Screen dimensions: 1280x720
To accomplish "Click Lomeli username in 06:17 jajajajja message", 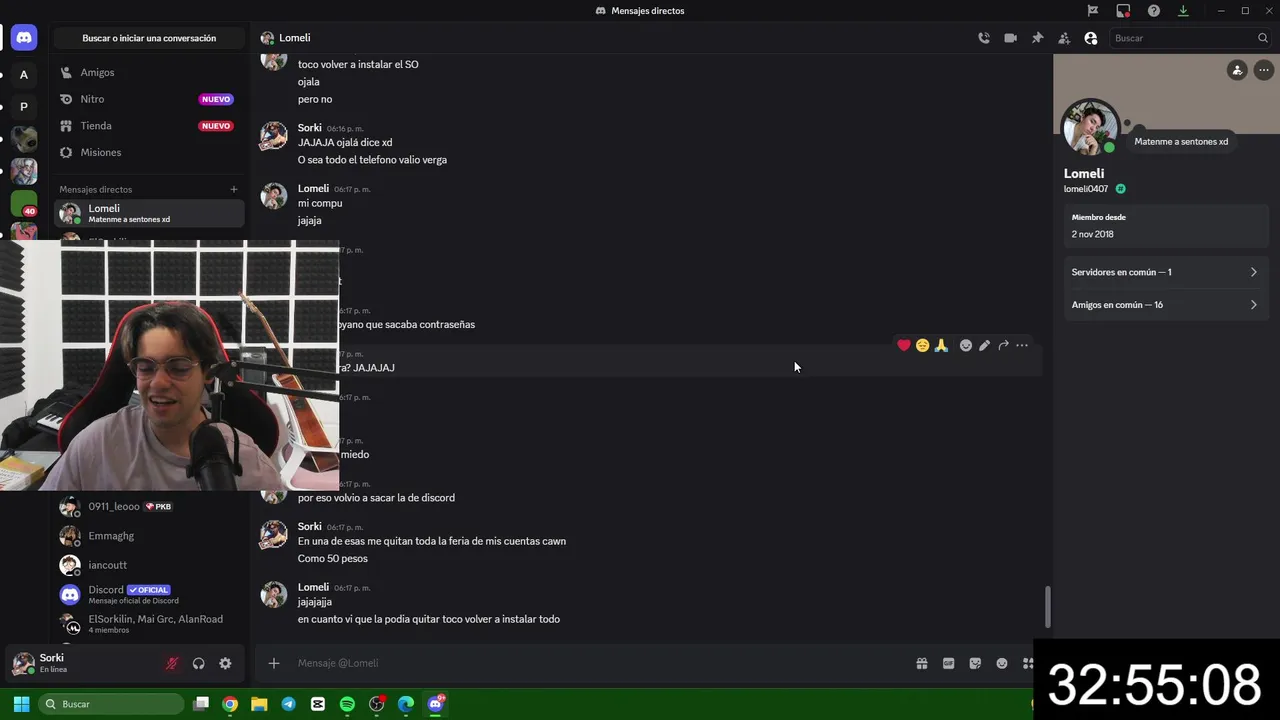I will [x=313, y=587].
